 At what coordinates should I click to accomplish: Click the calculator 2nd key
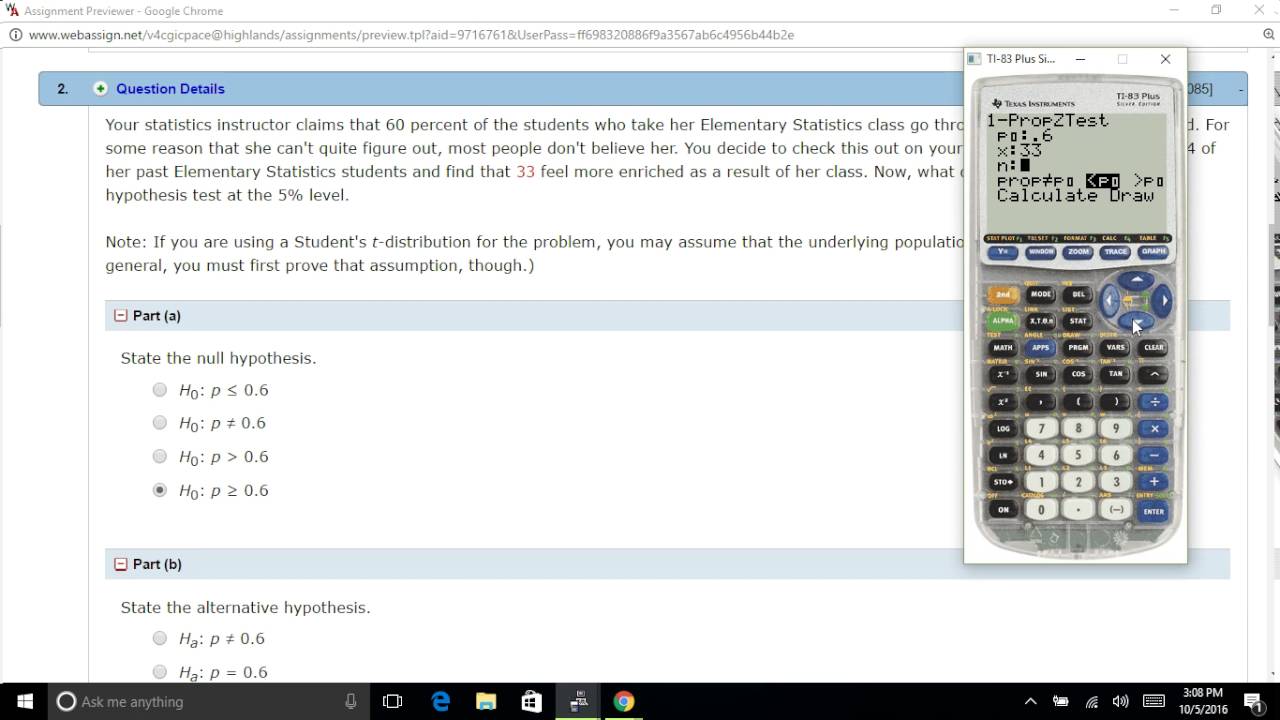tap(1002, 294)
